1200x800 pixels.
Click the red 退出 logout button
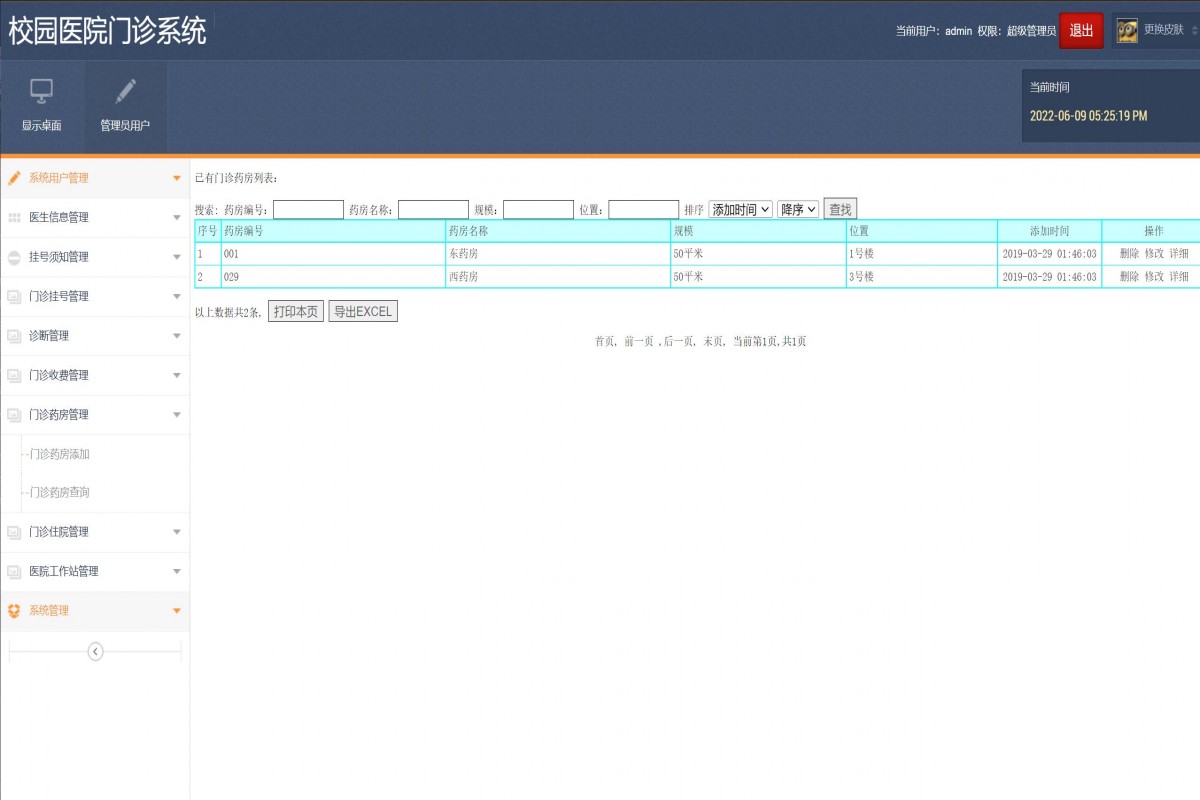[x=1081, y=31]
